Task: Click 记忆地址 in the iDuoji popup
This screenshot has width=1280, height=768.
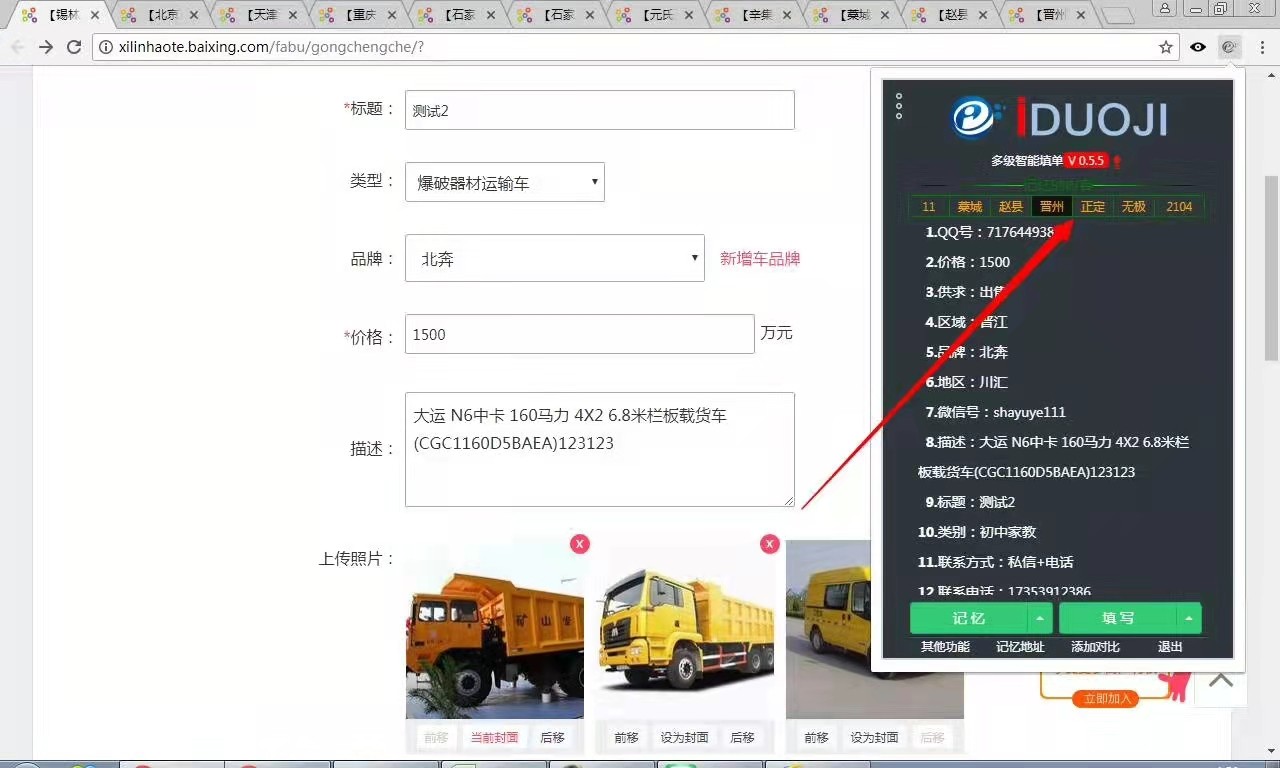Action: click(1020, 647)
